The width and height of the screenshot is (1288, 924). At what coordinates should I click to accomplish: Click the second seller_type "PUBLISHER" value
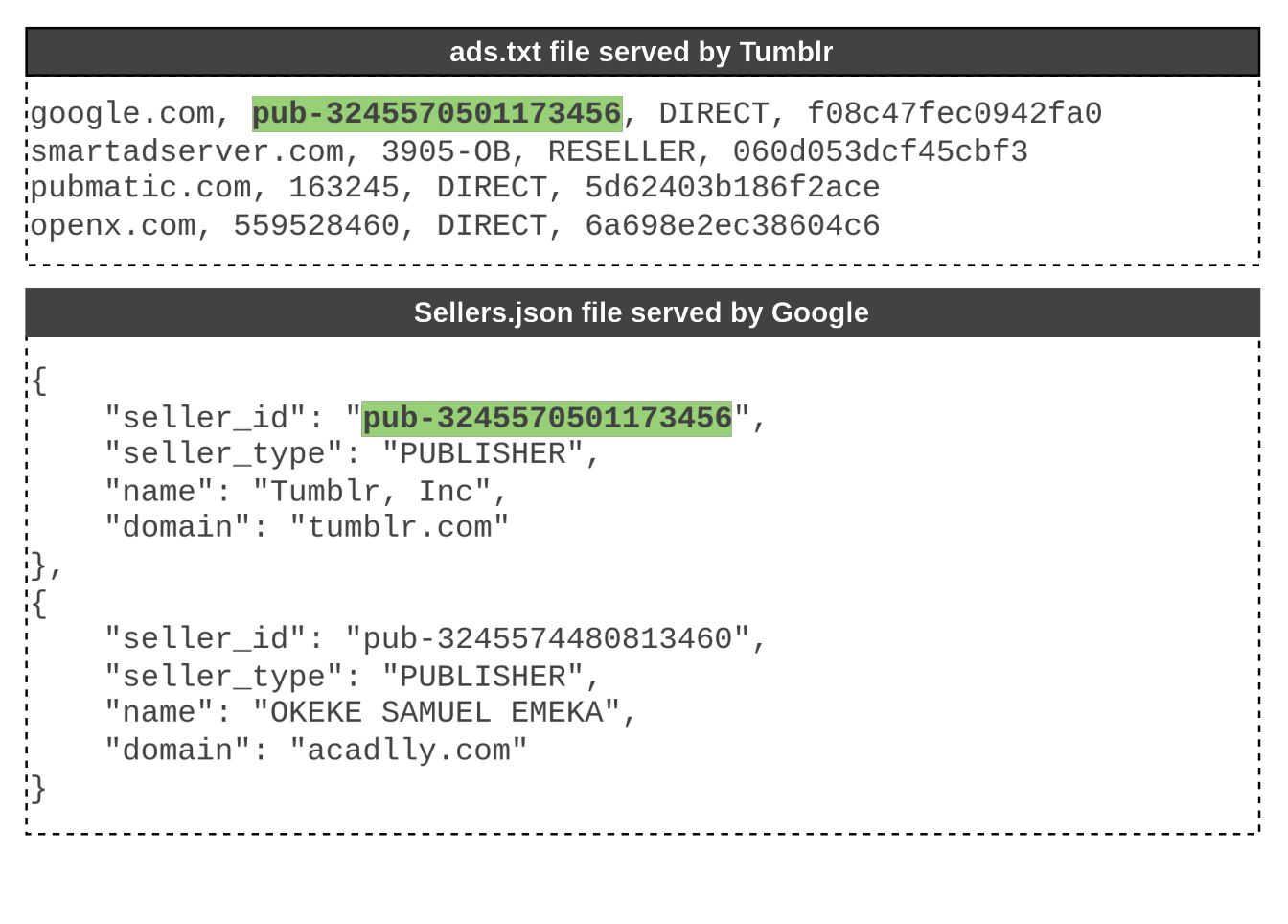(483, 677)
